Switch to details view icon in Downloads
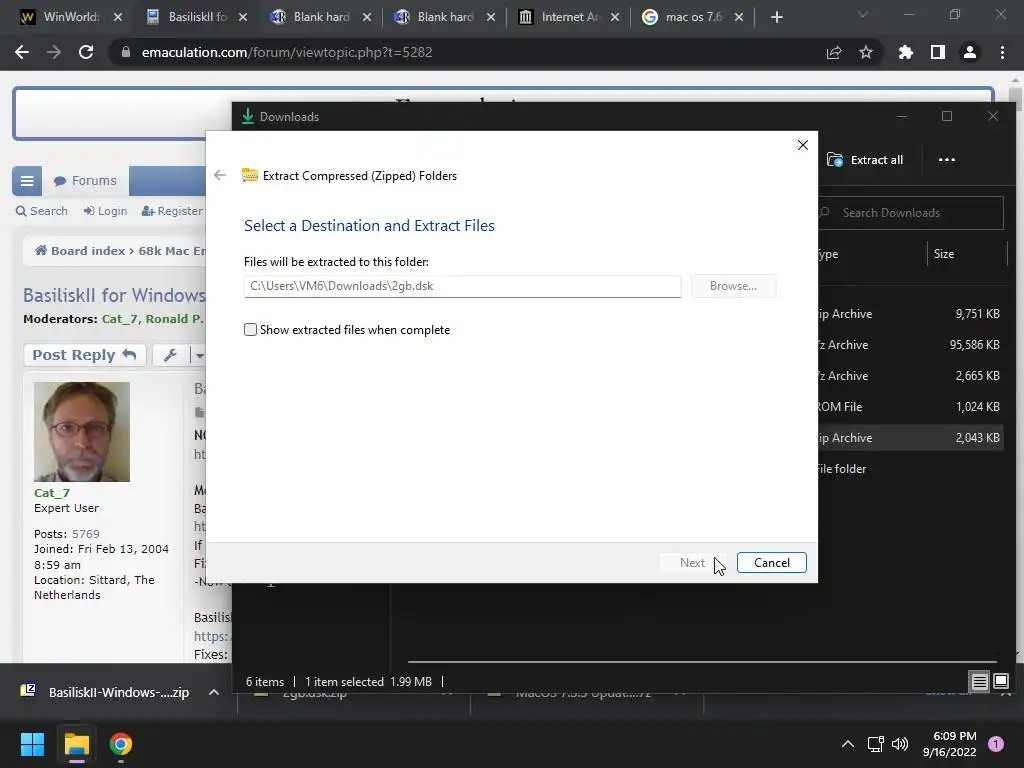Viewport: 1024px width, 768px height. pyautogui.click(x=979, y=682)
